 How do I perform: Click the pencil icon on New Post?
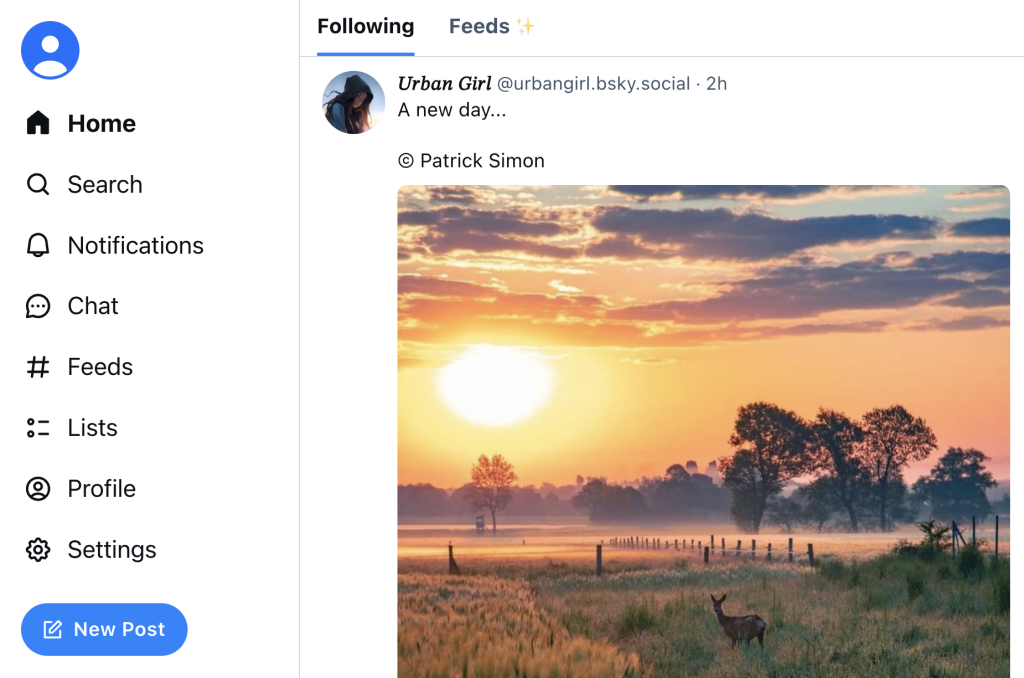51,629
